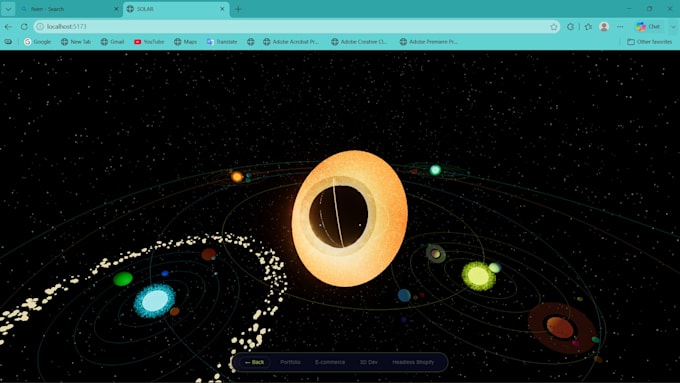Select the yellow-green glowing star

[x=478, y=276]
